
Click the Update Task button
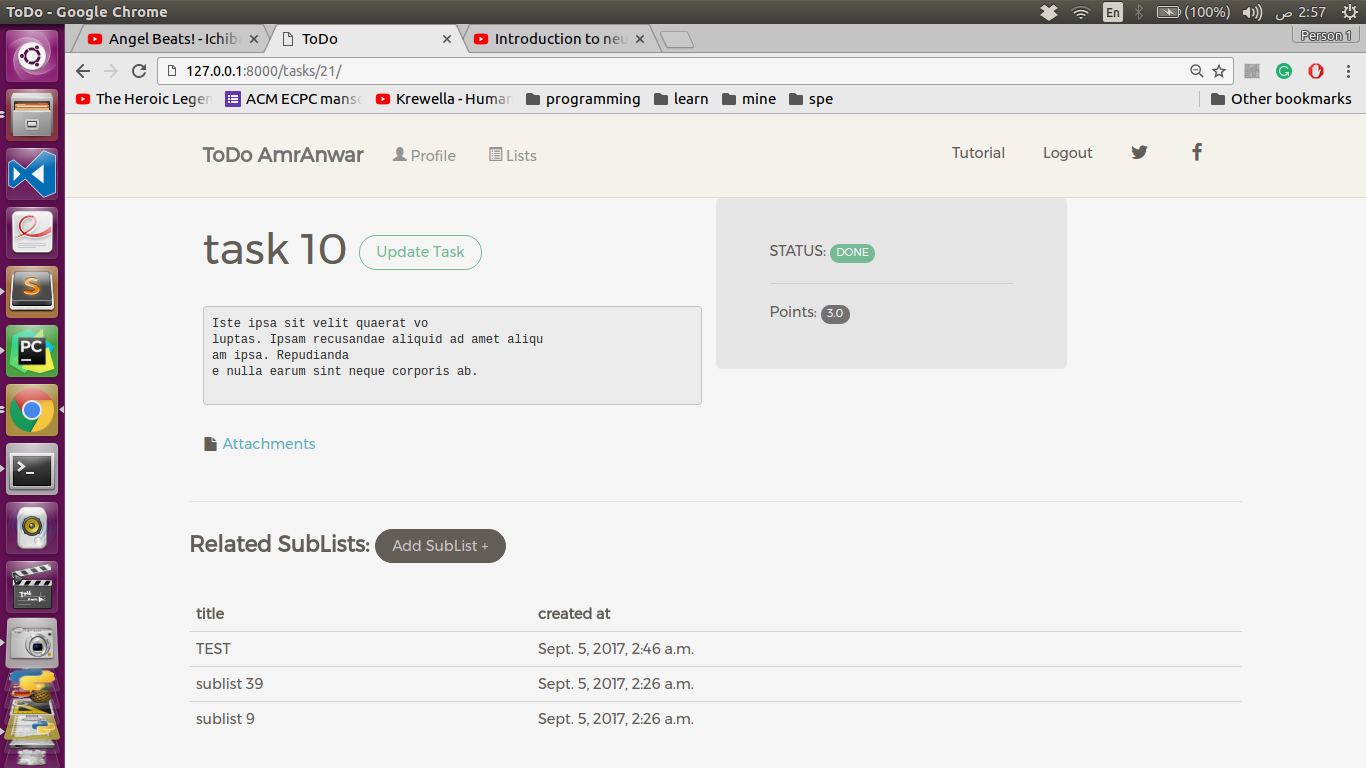419,252
